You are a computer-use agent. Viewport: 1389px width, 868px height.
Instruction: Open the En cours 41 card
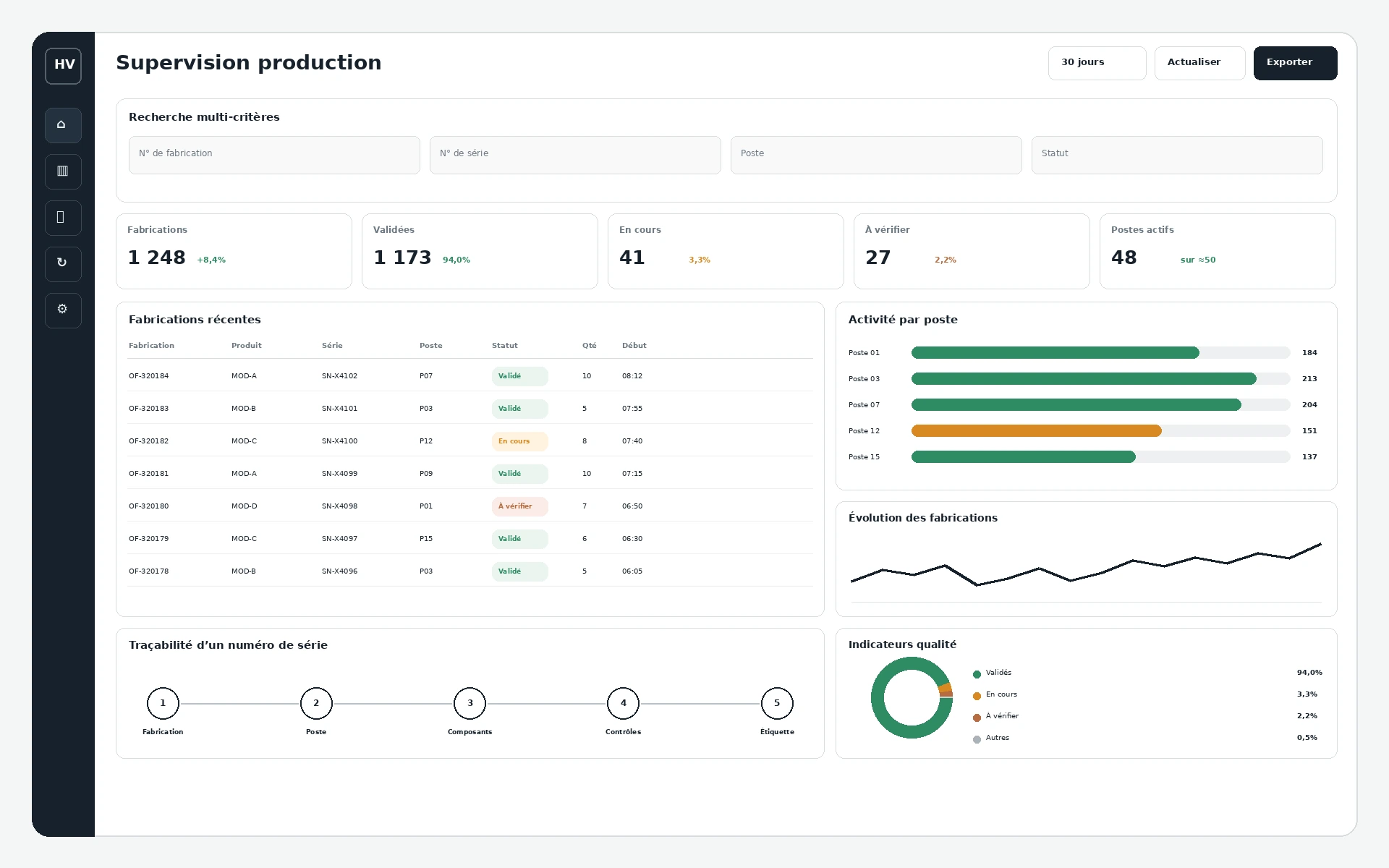pos(726,251)
